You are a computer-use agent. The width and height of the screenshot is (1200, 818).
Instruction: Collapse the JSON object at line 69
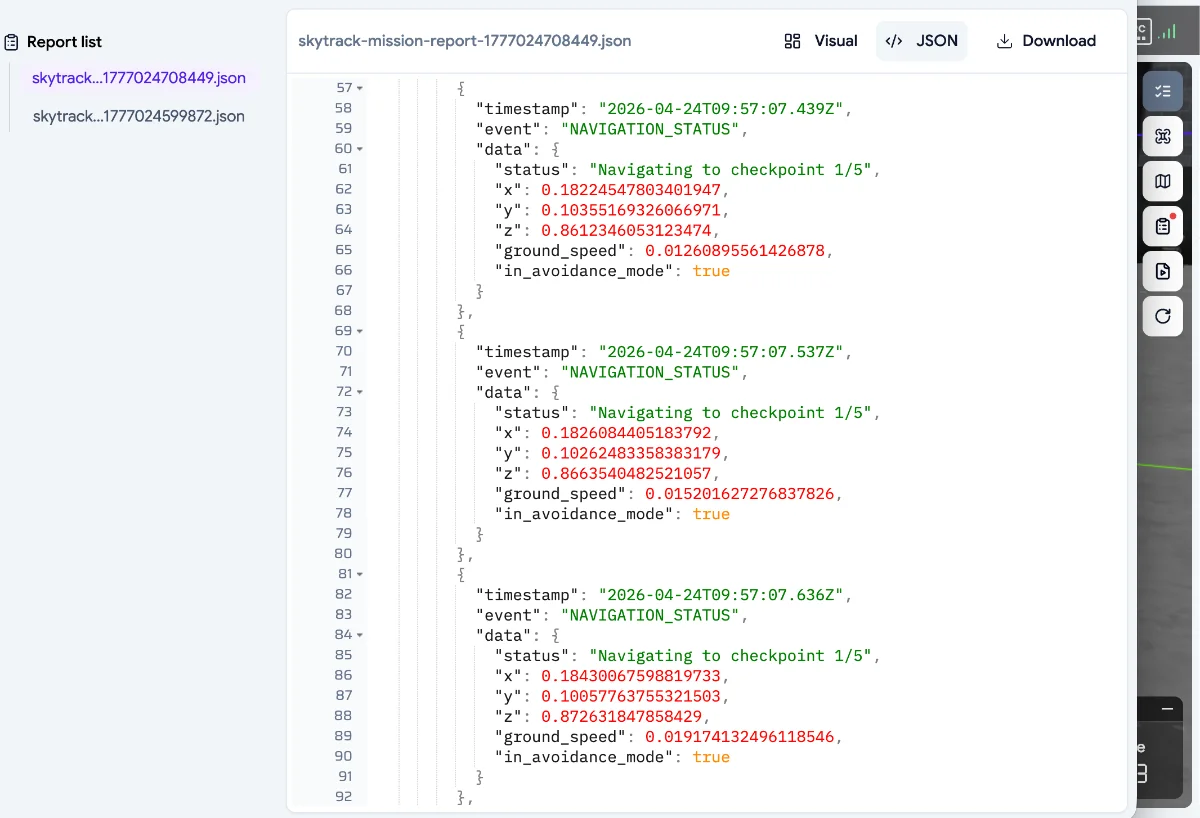coord(360,331)
